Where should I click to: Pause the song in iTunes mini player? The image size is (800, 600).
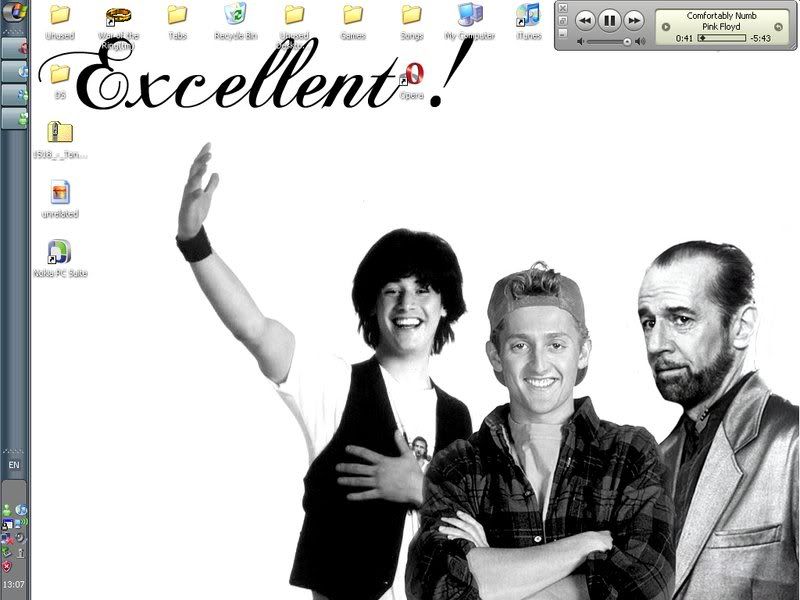(x=609, y=20)
